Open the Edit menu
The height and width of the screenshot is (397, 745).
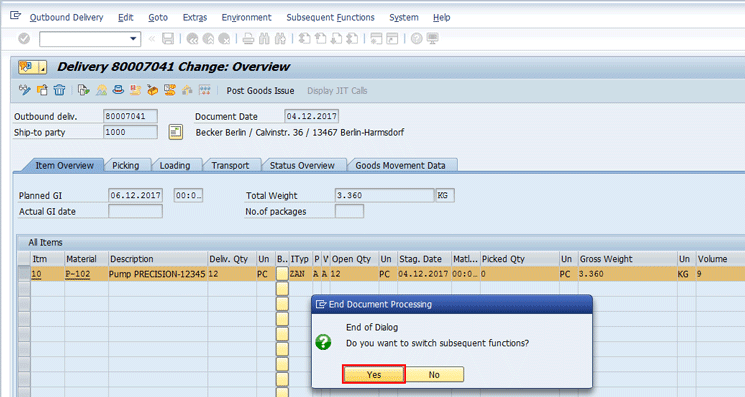(x=125, y=17)
